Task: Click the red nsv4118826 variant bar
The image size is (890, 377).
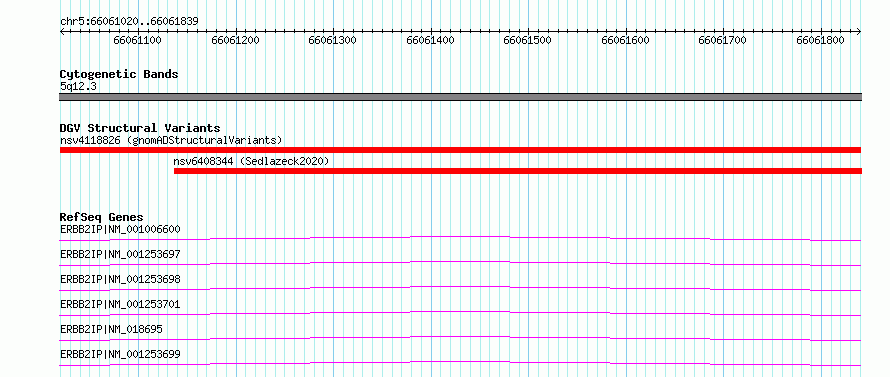Action: (x=460, y=150)
